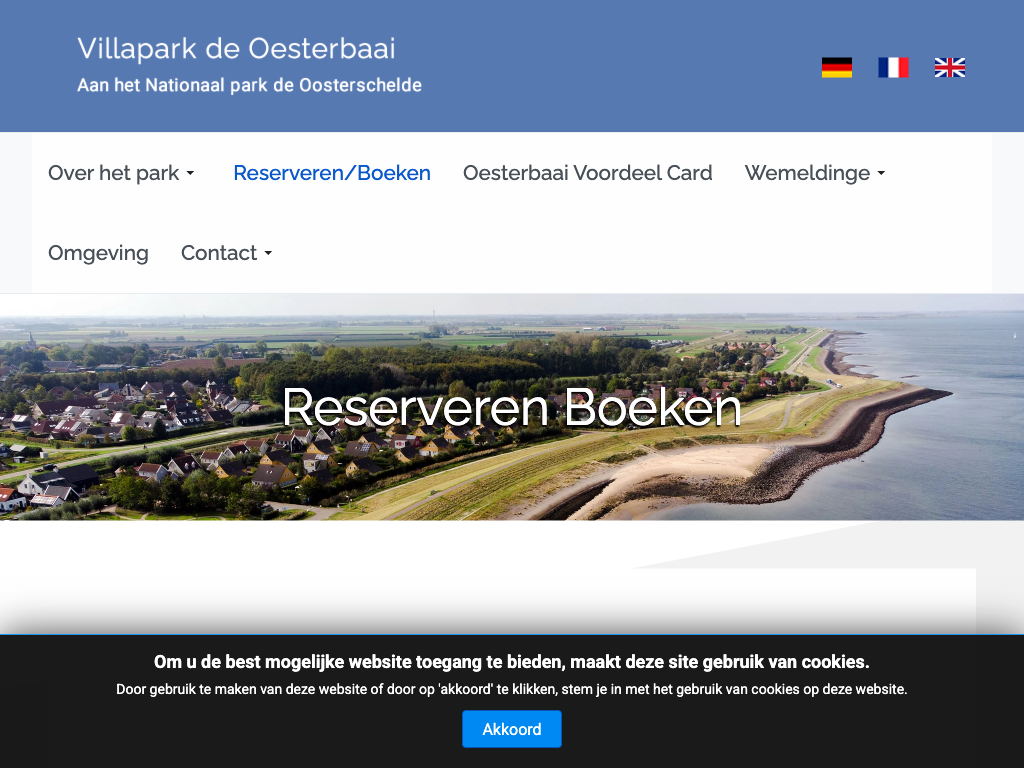Go to the Omgeving page
The width and height of the screenshot is (1024, 768).
[99, 253]
